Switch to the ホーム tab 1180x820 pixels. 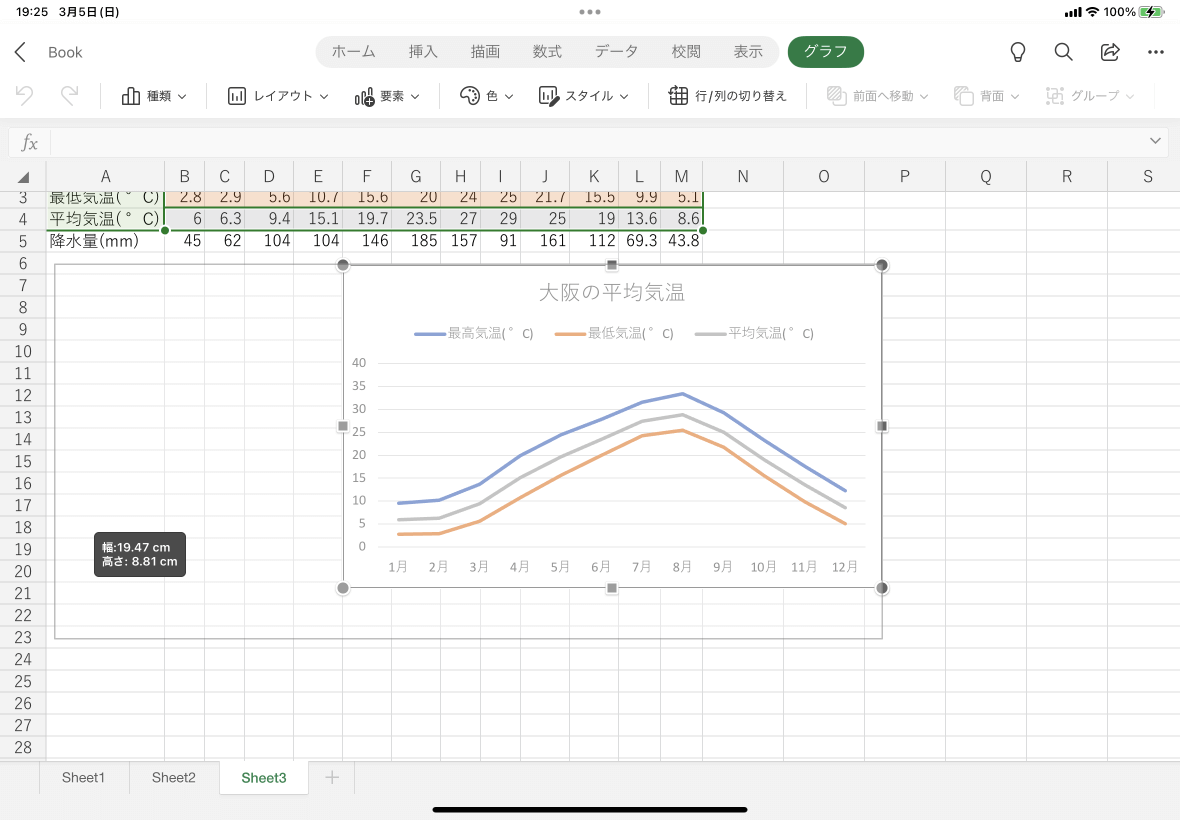pyautogui.click(x=353, y=51)
